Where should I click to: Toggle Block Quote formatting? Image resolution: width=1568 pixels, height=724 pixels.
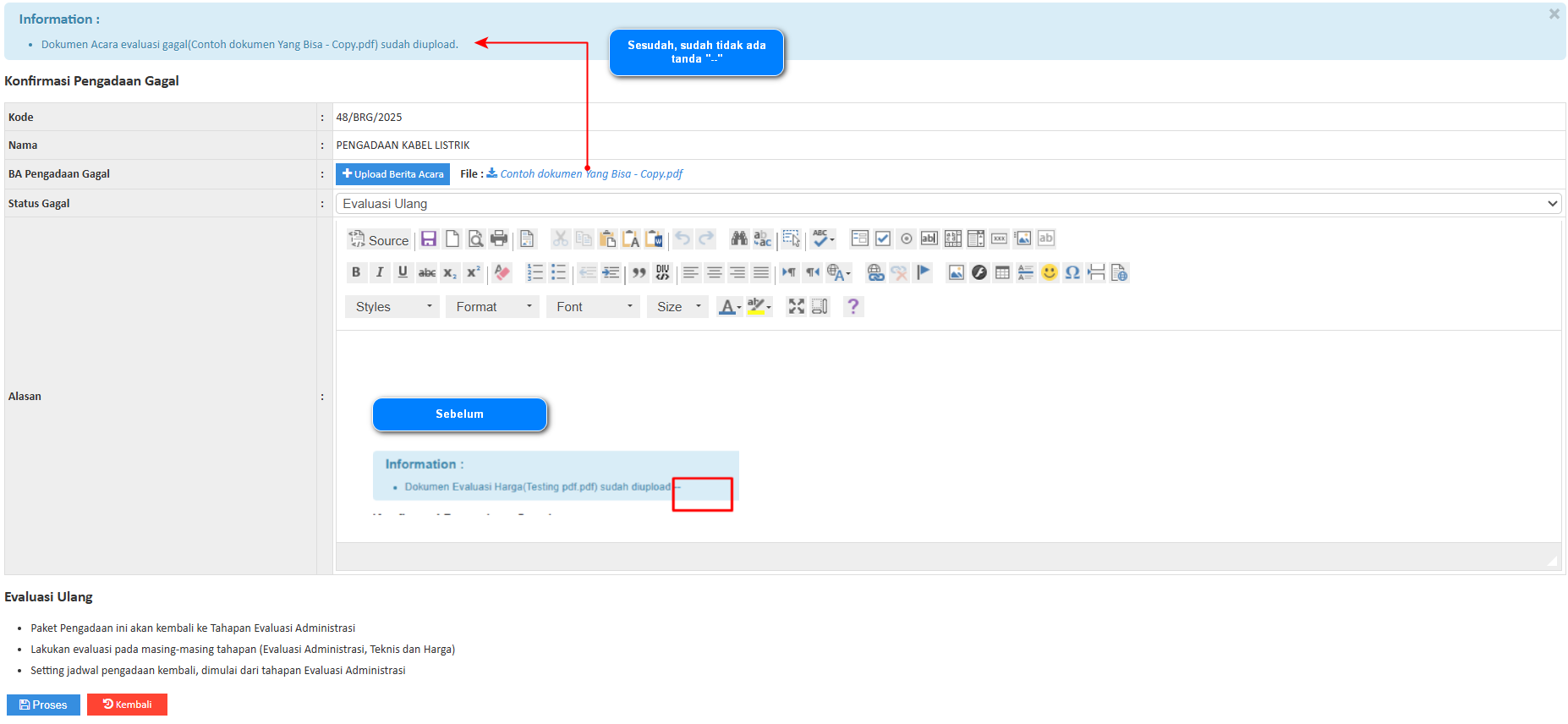pyautogui.click(x=639, y=272)
